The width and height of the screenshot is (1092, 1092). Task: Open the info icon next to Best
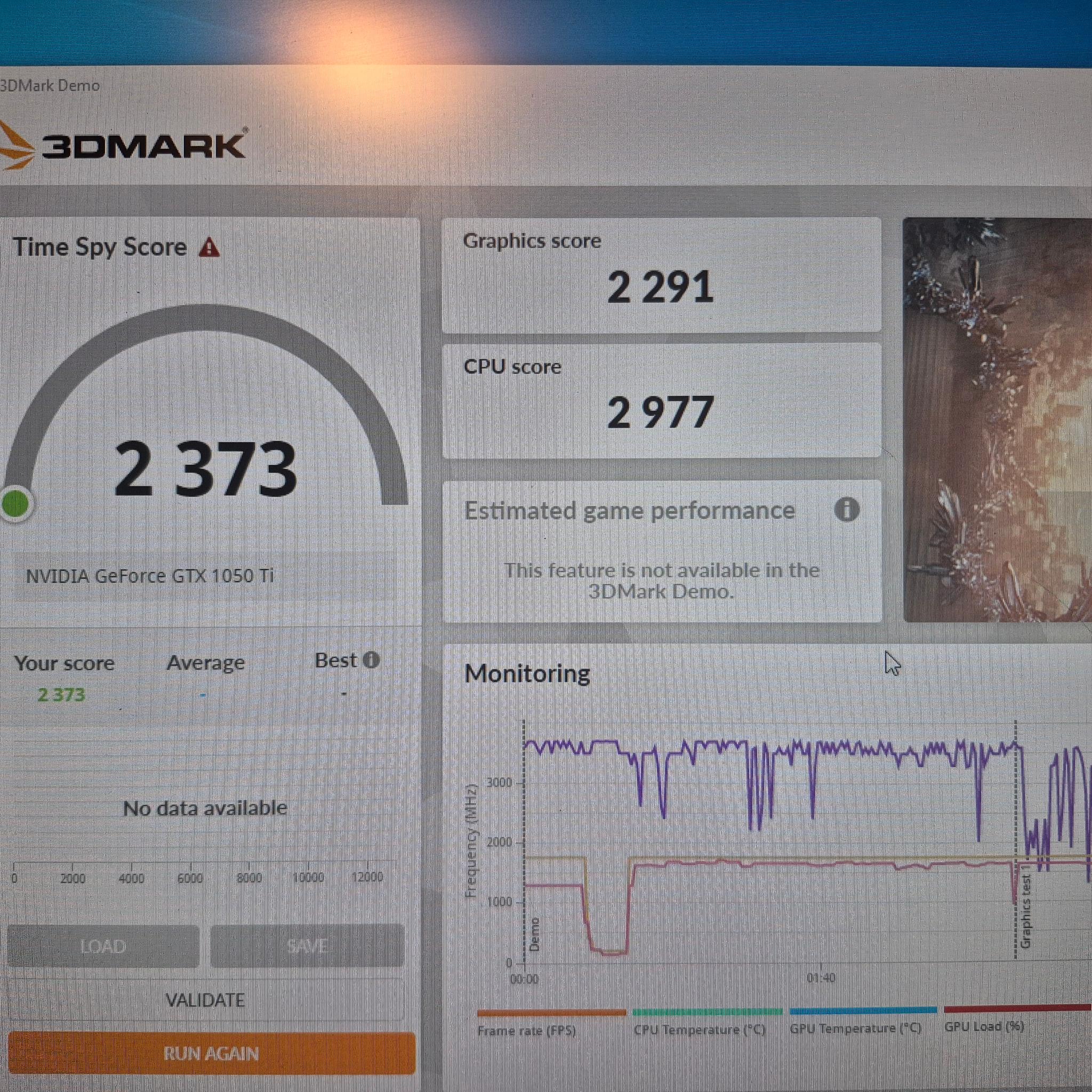[x=371, y=660]
